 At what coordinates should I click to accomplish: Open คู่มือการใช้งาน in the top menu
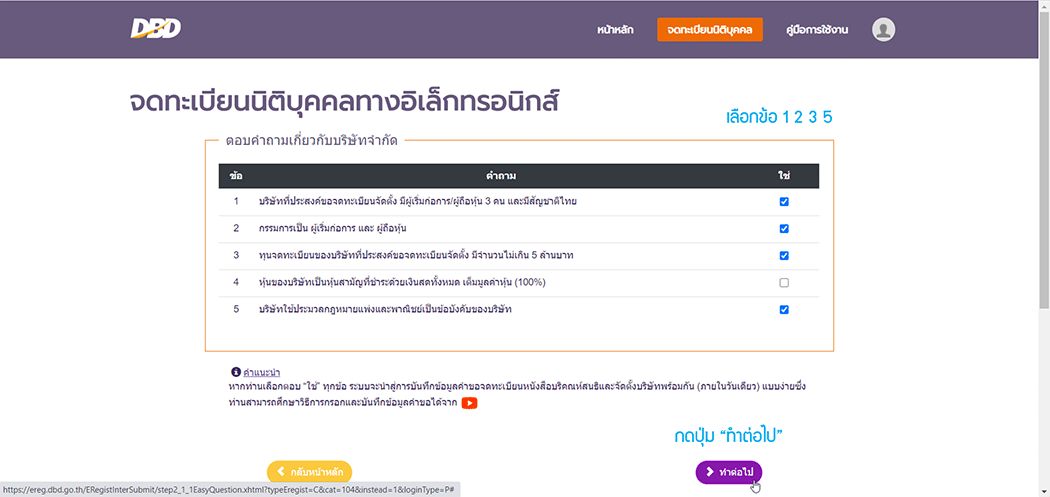tap(817, 30)
